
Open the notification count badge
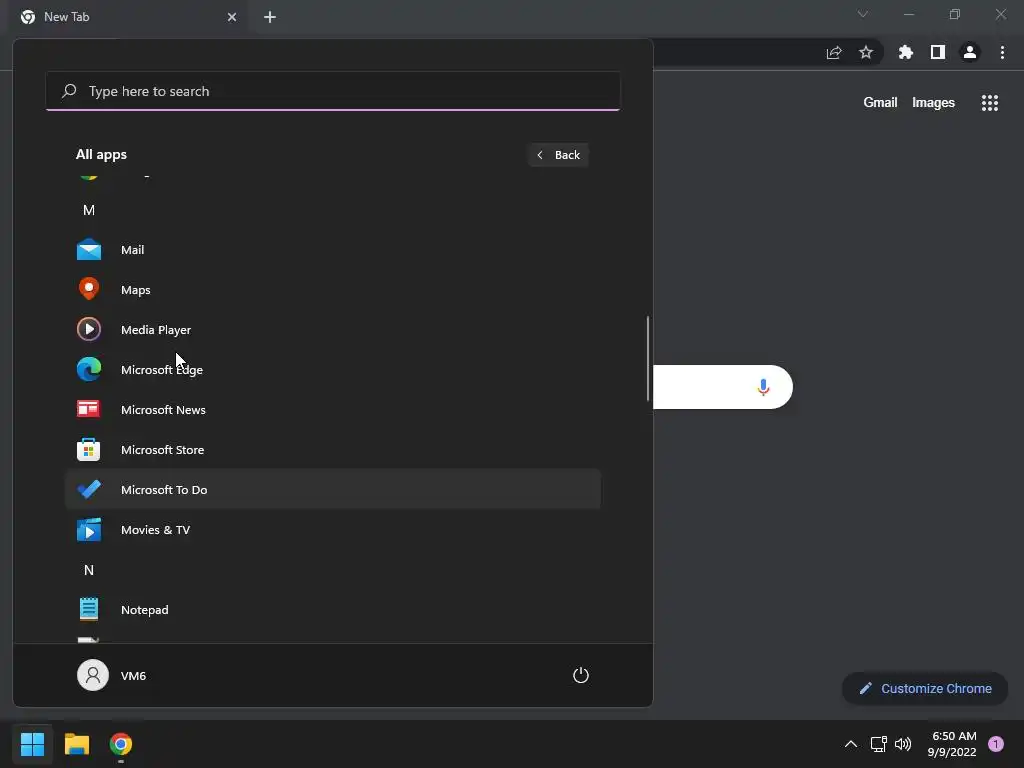(x=996, y=744)
